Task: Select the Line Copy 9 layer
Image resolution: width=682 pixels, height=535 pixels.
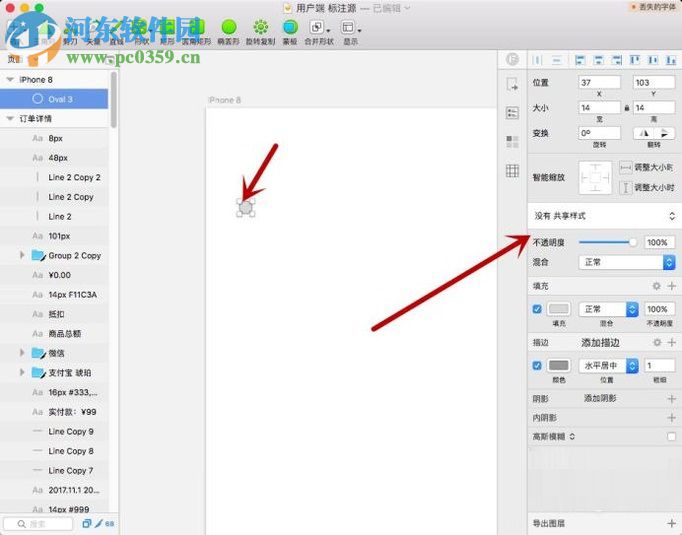Action: pyautogui.click(x=54, y=431)
